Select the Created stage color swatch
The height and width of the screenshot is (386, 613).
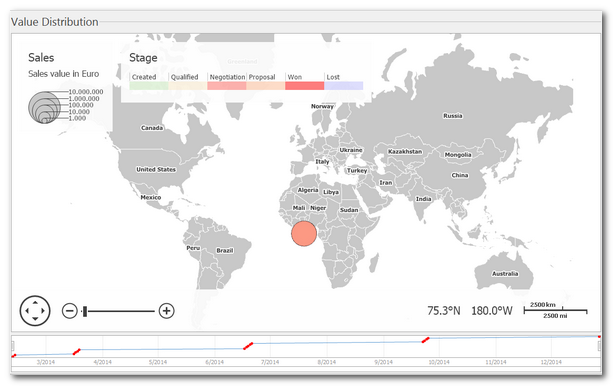tap(149, 86)
